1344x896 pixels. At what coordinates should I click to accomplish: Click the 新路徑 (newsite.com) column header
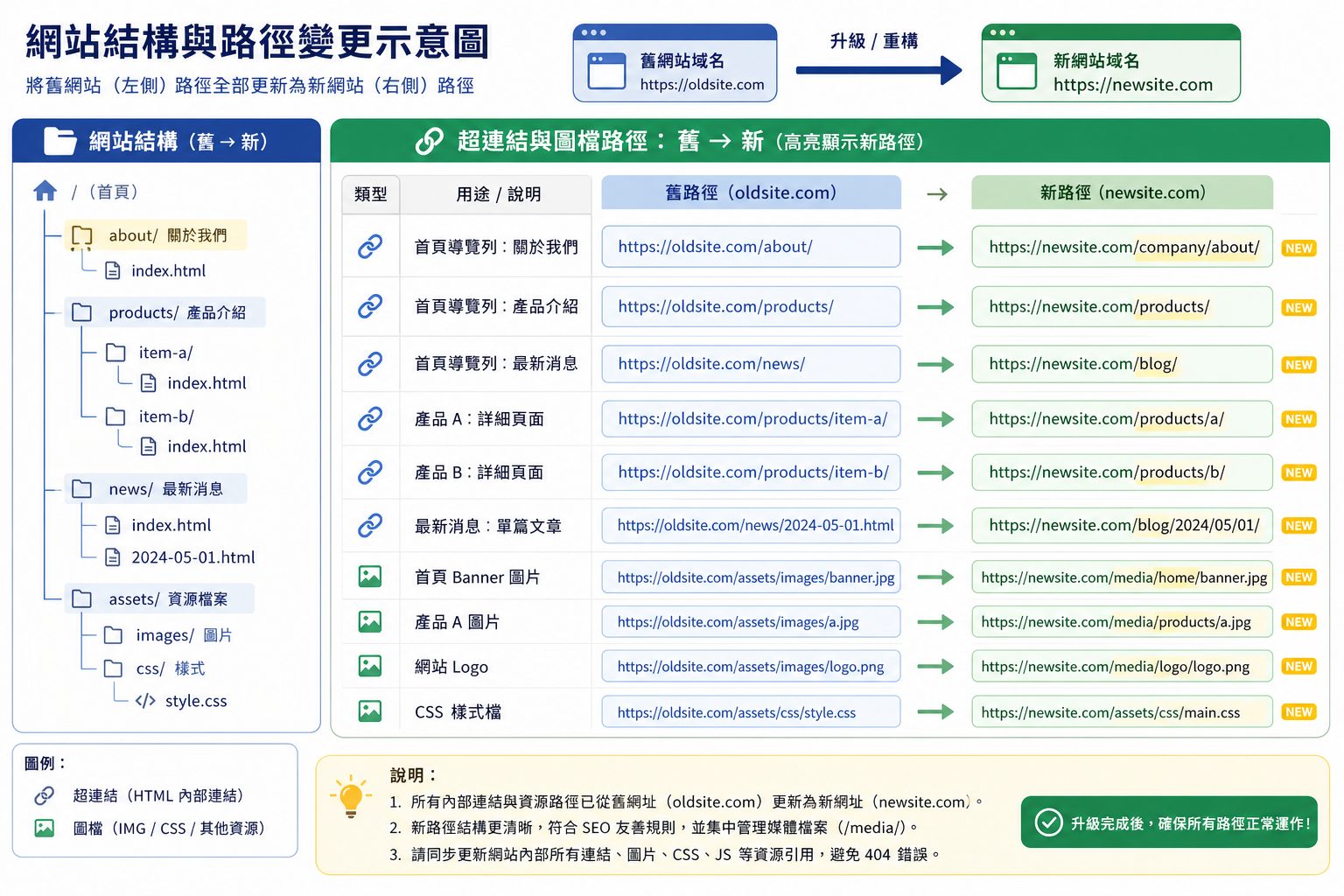[x=1122, y=192]
